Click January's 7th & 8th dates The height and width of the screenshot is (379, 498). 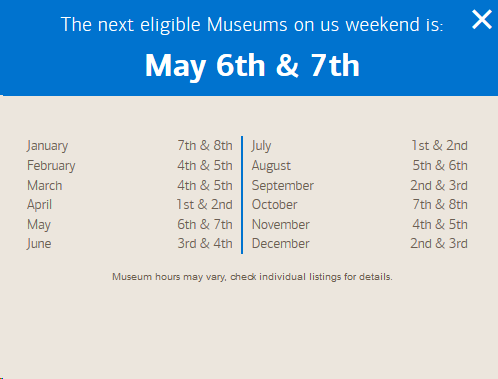[x=205, y=145]
